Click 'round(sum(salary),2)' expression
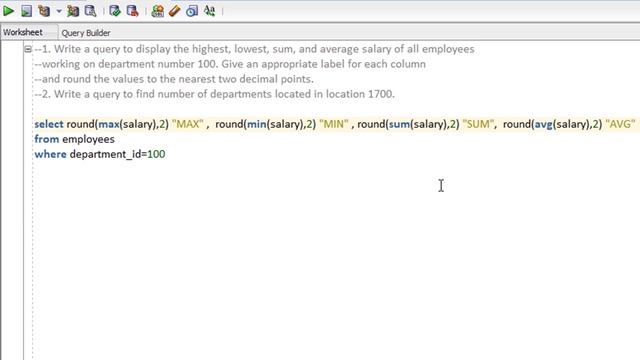 tap(408, 124)
